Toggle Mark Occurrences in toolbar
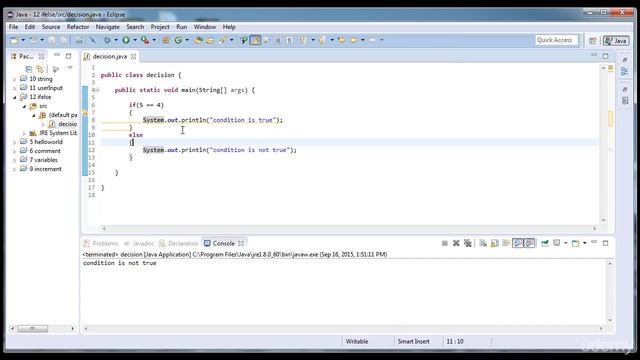The width and height of the screenshot is (640, 360). click(x=255, y=40)
